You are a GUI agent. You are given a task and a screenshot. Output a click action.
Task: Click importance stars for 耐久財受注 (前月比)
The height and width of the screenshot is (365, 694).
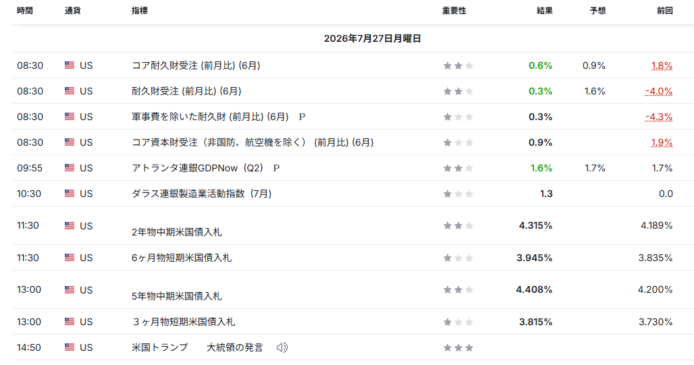(x=458, y=91)
